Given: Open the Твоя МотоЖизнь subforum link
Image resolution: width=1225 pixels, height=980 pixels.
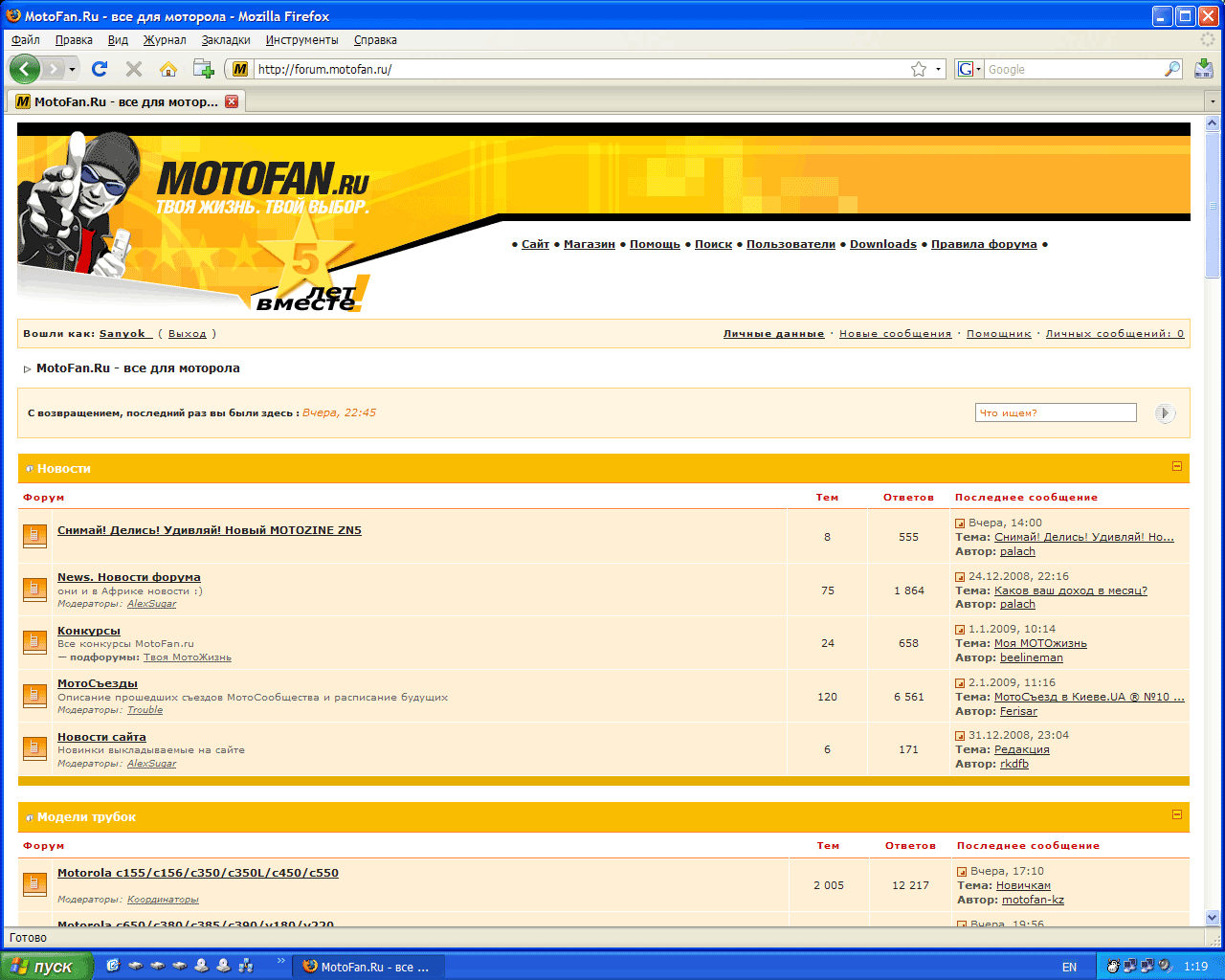Looking at the screenshot, I should pos(188,657).
